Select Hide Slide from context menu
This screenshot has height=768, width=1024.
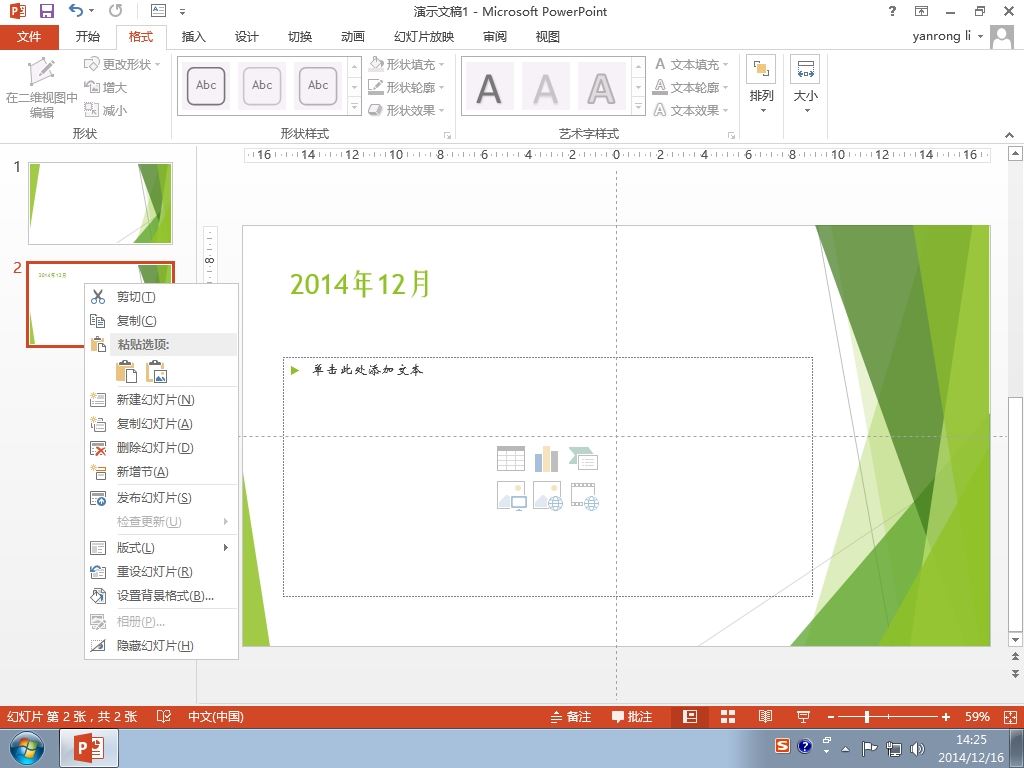(161, 646)
